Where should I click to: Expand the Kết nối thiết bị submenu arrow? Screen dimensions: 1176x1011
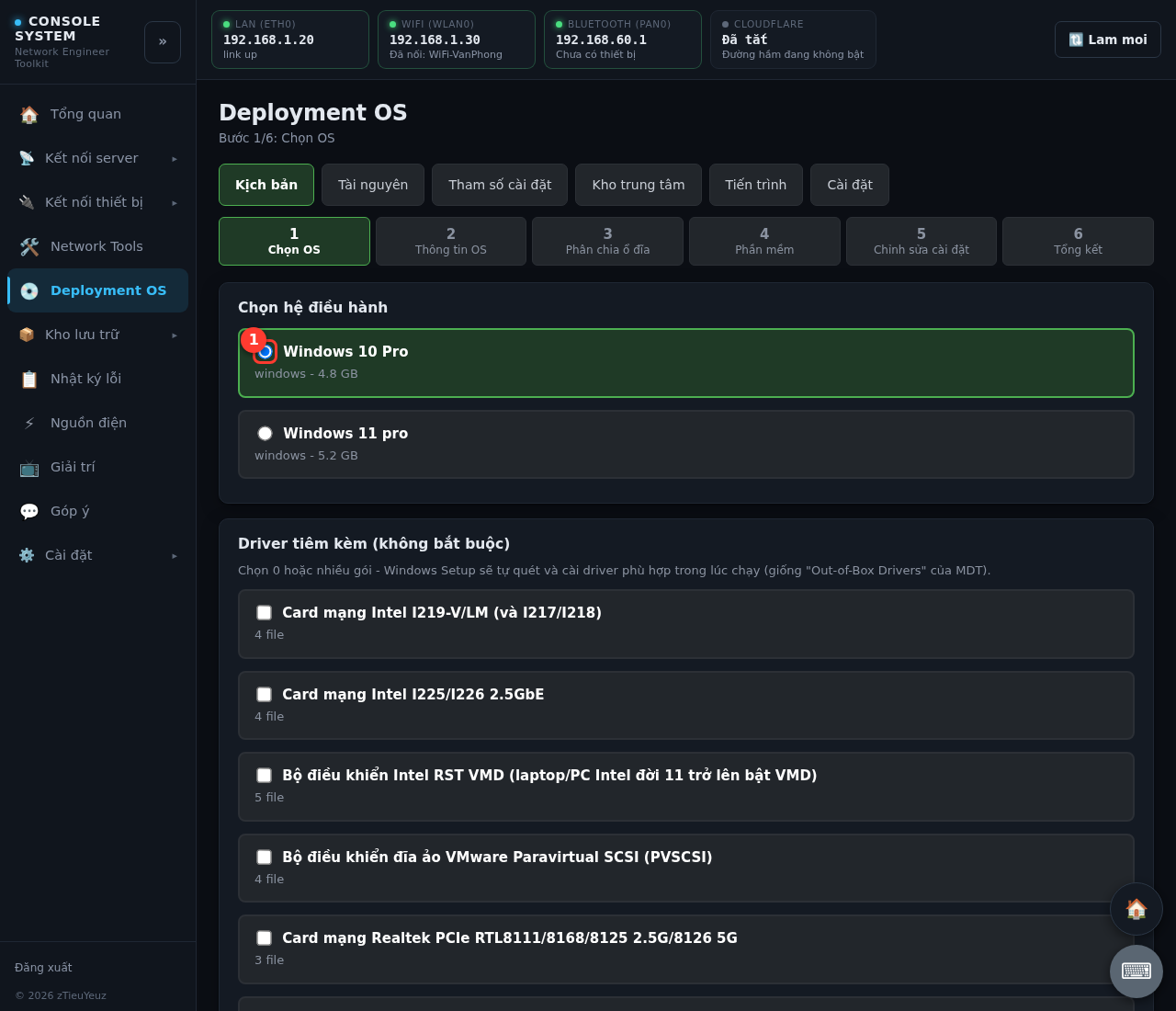coord(175,202)
